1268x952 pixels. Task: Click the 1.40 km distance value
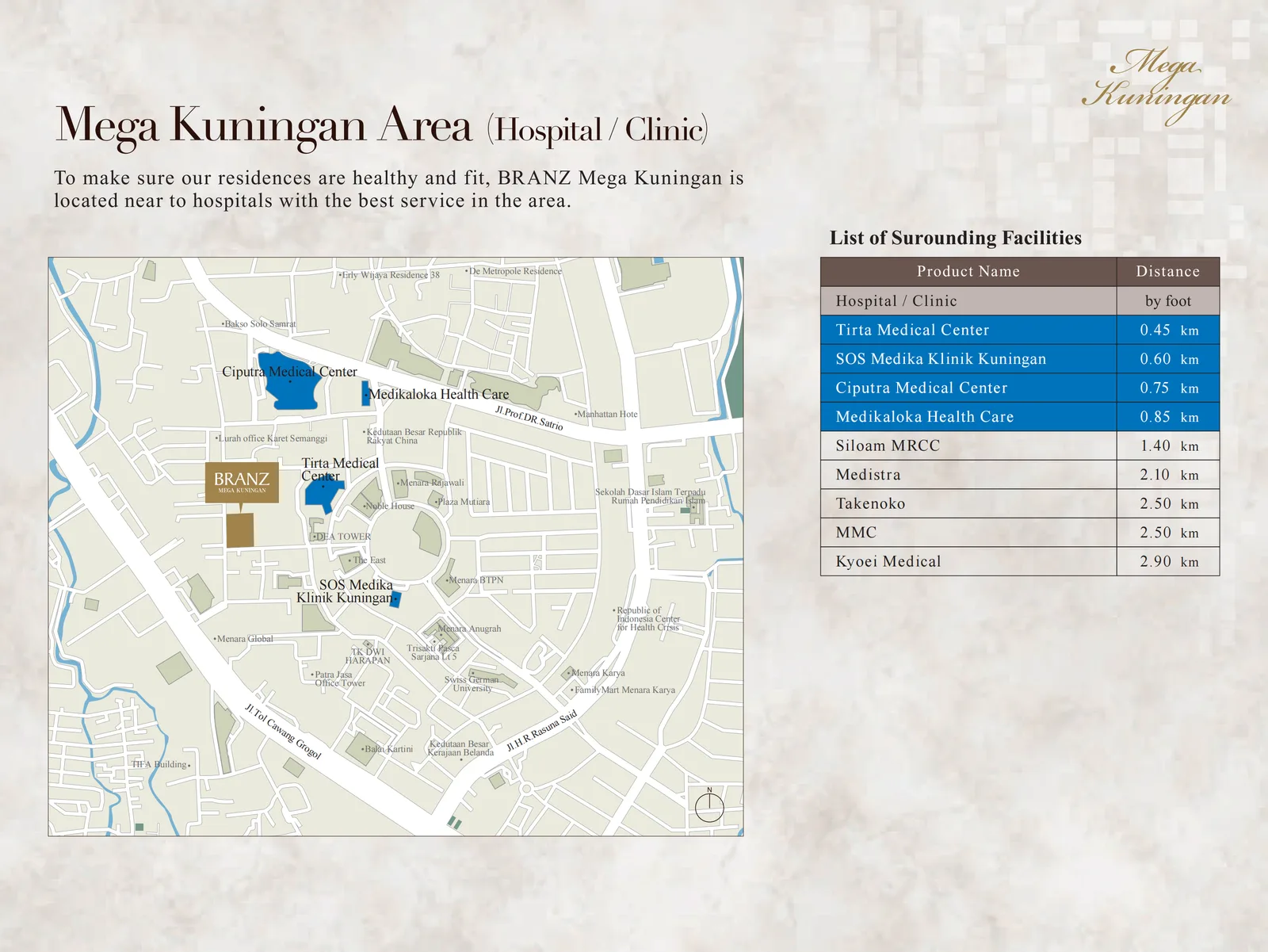coord(1169,445)
